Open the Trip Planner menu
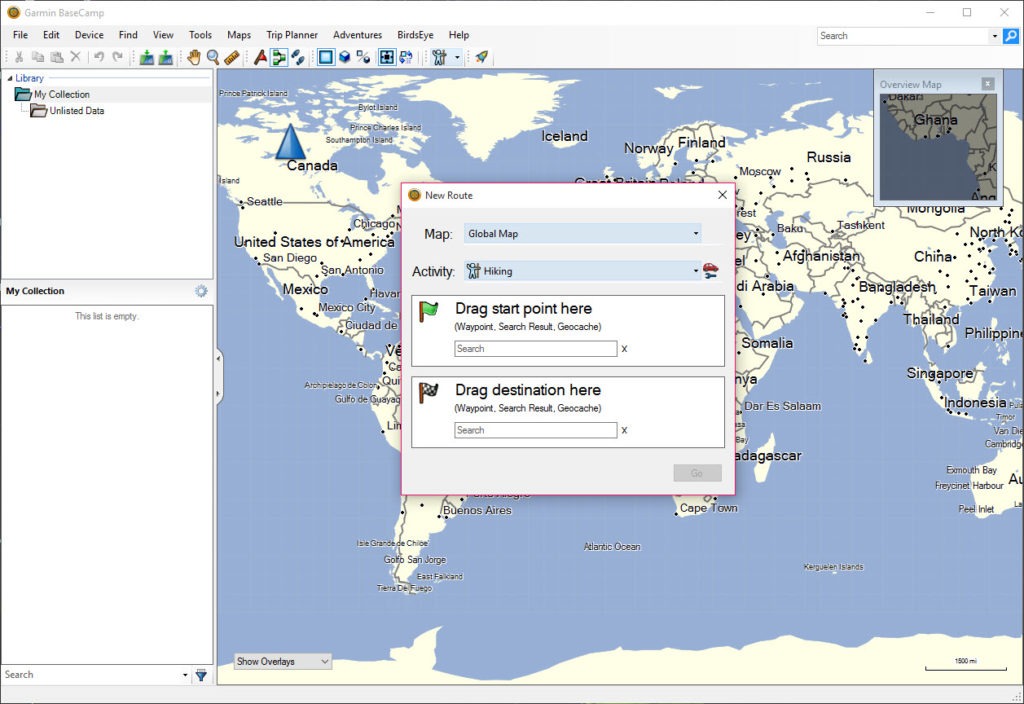The height and width of the screenshot is (704, 1024). pos(292,35)
